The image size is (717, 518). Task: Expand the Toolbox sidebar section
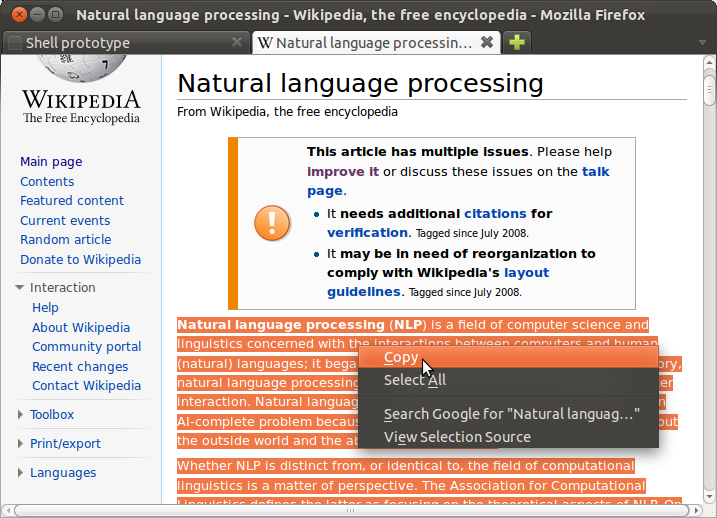coord(20,414)
